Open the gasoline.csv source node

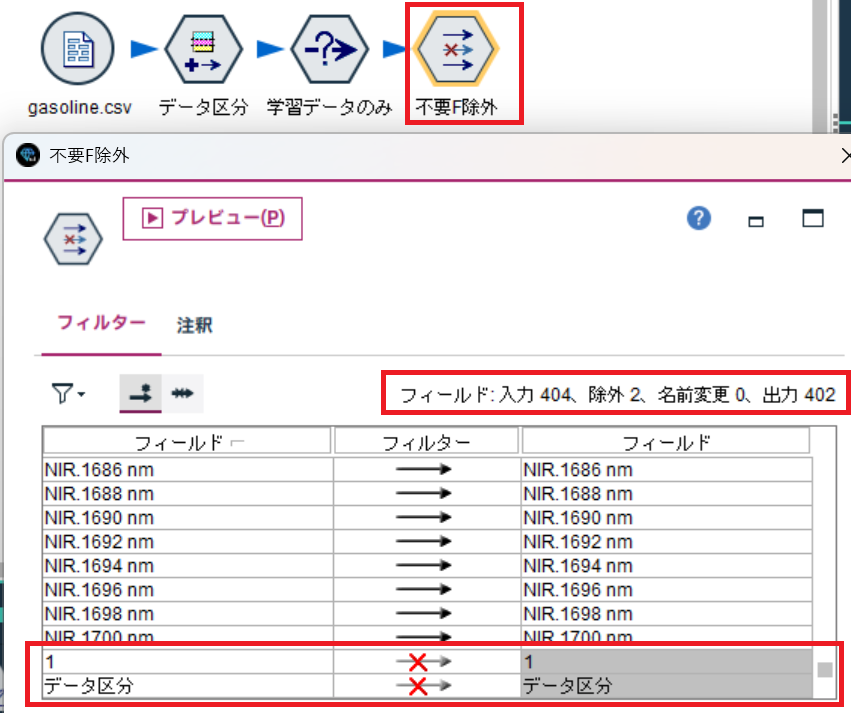pyautogui.click(x=77, y=50)
